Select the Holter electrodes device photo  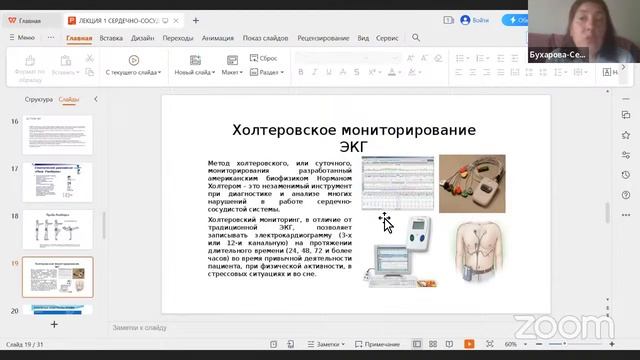(472, 184)
